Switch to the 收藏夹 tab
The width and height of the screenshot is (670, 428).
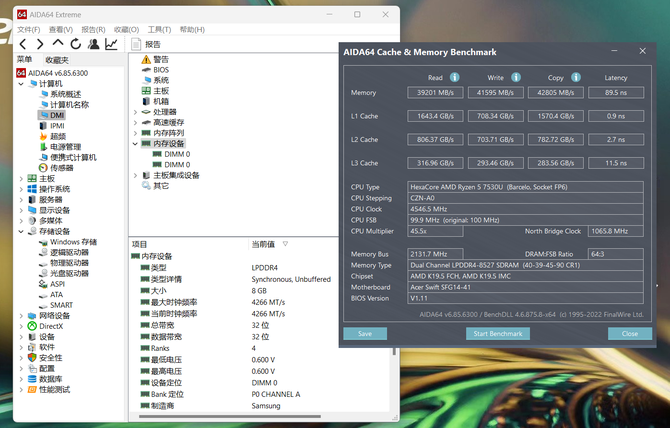click(57, 60)
